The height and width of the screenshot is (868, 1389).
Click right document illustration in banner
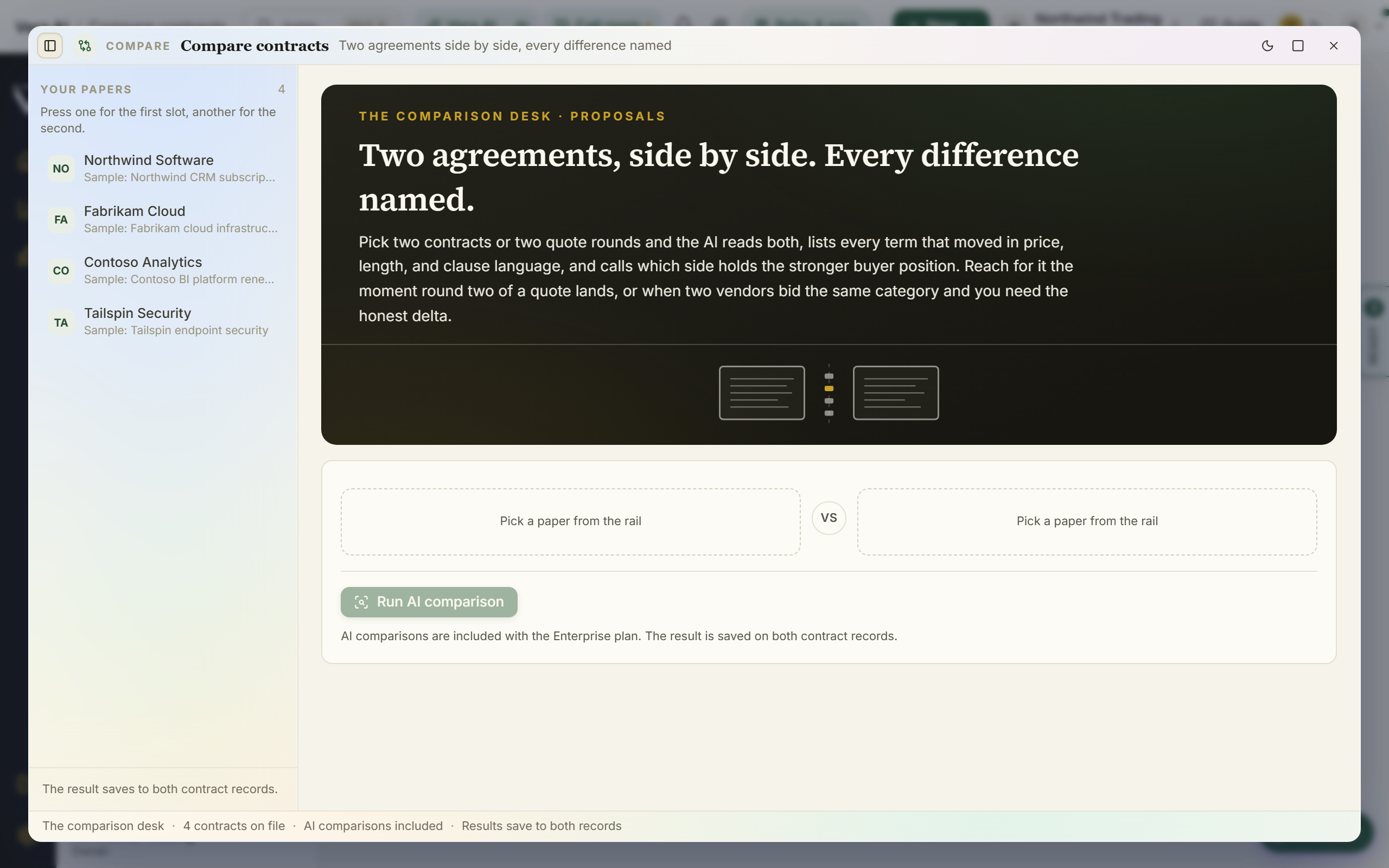[x=895, y=393]
